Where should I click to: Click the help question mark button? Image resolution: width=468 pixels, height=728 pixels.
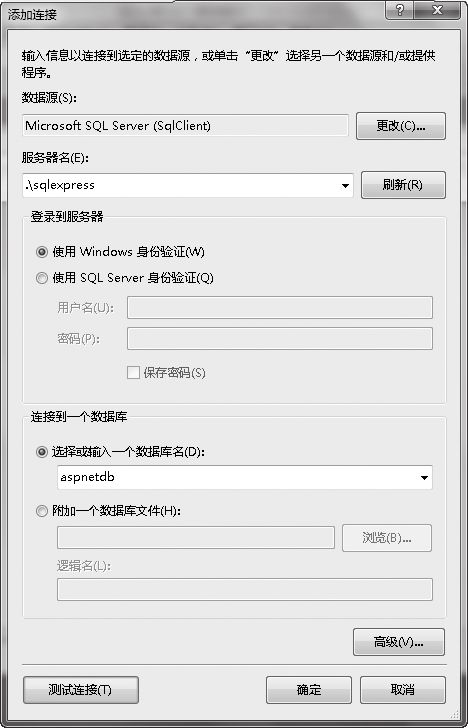(x=400, y=10)
